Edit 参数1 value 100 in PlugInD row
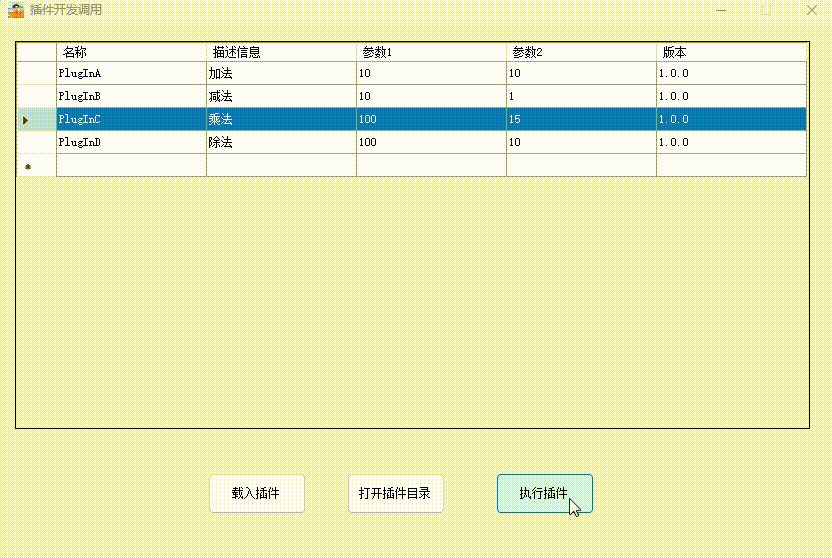This screenshot has height=558, width=832. pyautogui.click(x=431, y=142)
